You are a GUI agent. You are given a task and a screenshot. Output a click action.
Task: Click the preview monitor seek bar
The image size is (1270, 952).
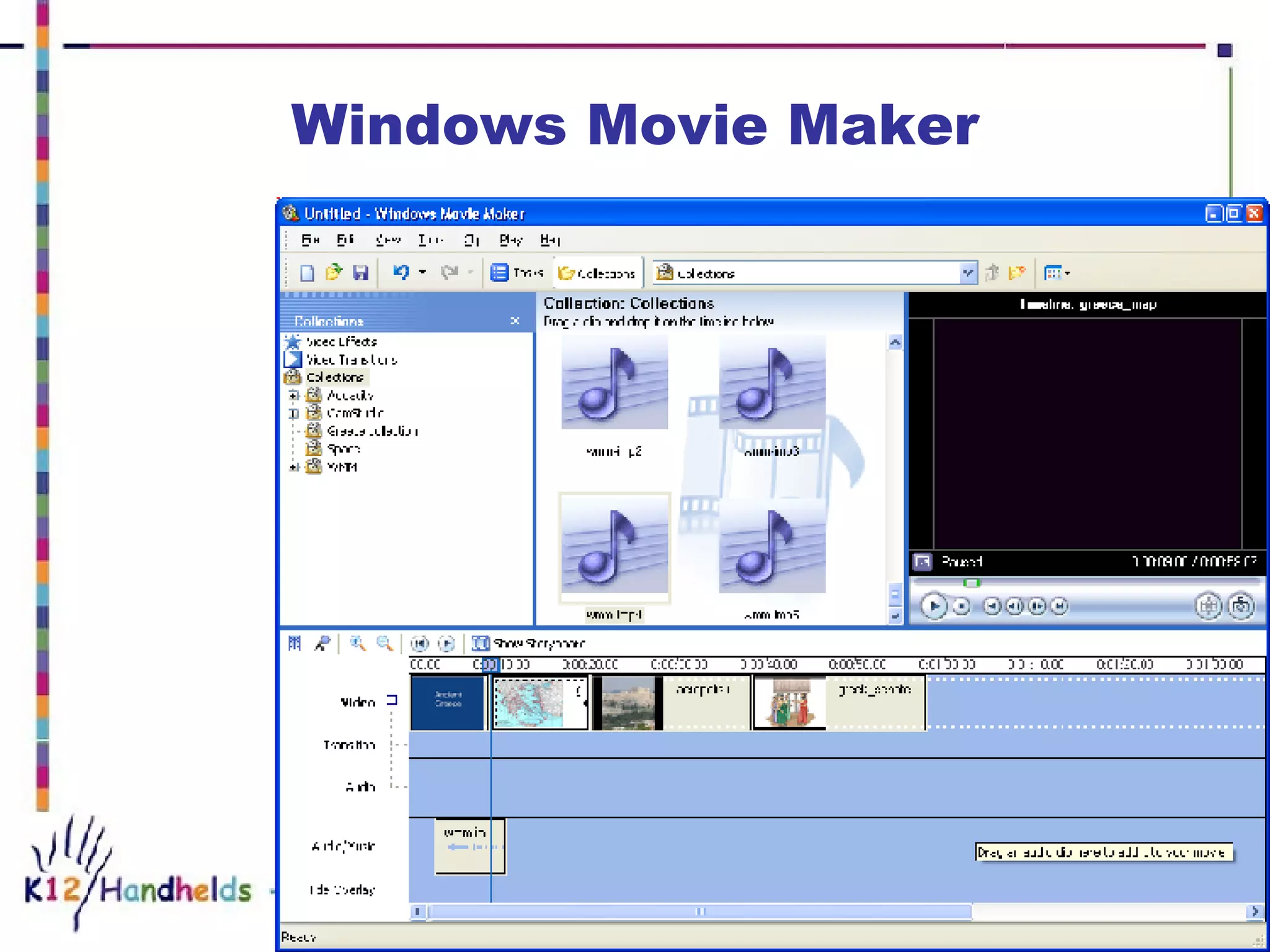[1085, 583]
